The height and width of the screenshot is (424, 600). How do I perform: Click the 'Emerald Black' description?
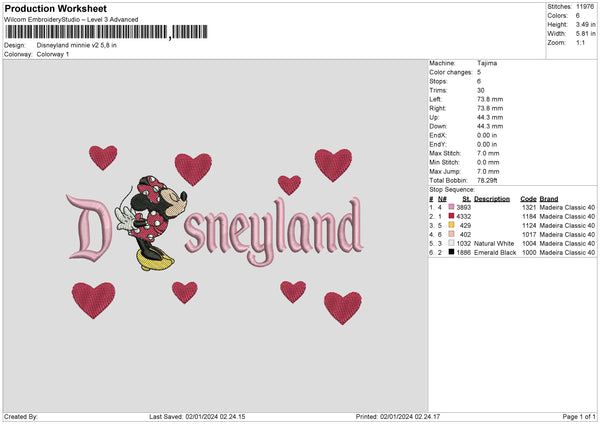point(495,253)
